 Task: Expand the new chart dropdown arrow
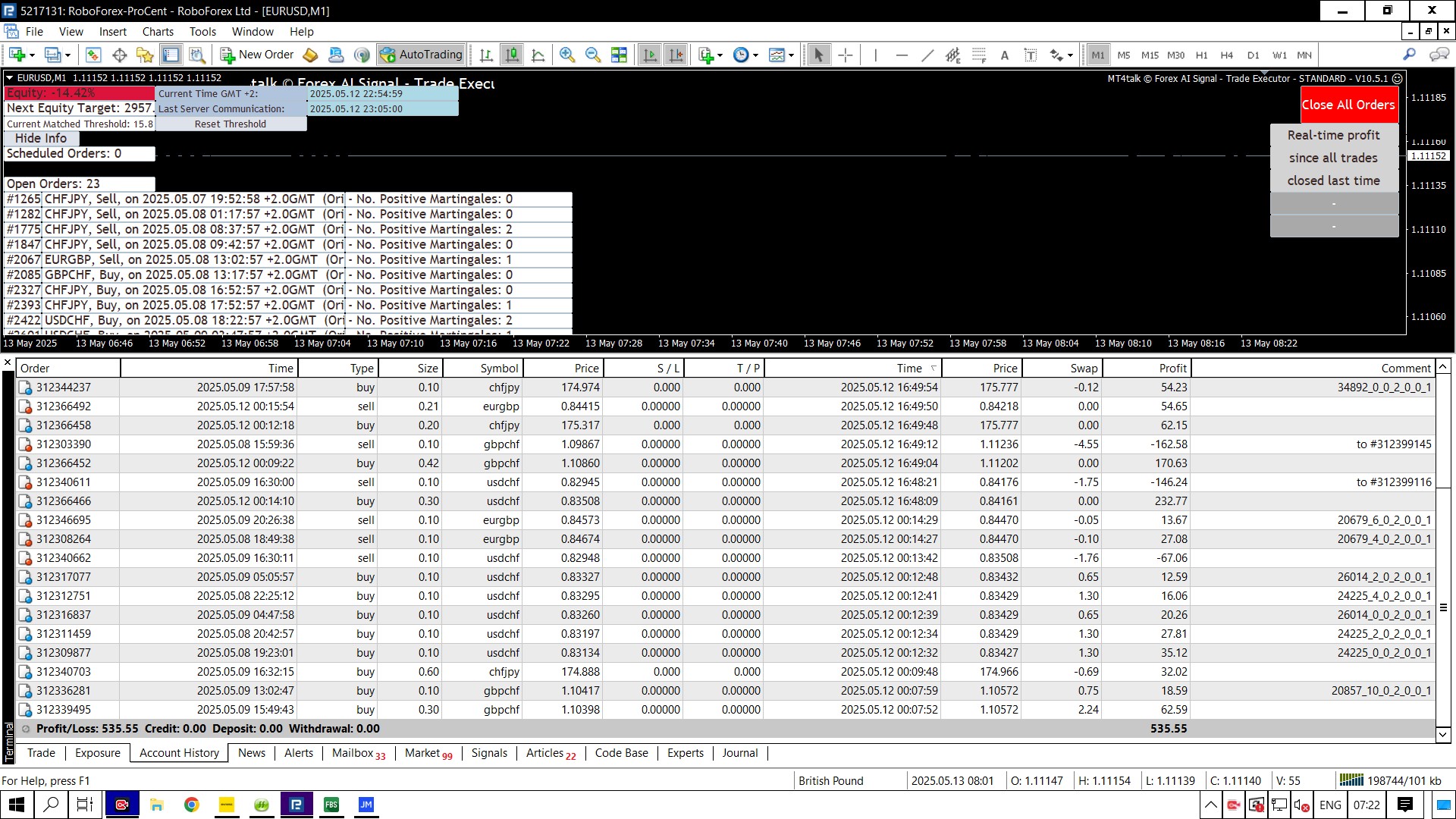pos(32,55)
